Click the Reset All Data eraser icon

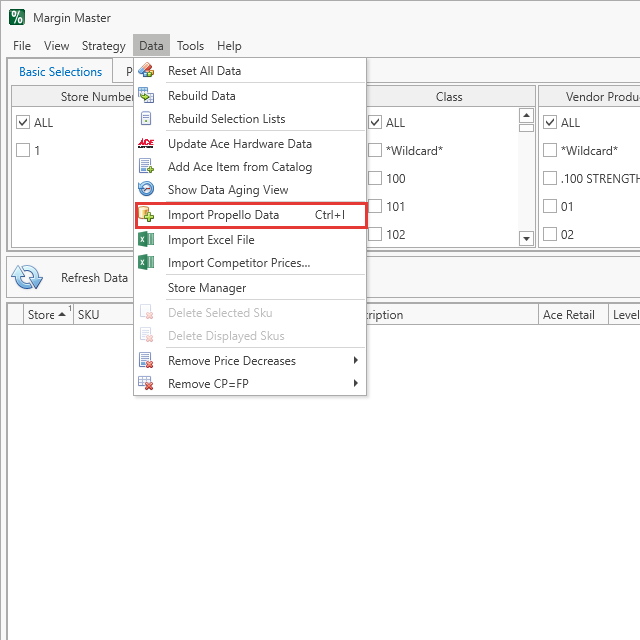click(146, 71)
